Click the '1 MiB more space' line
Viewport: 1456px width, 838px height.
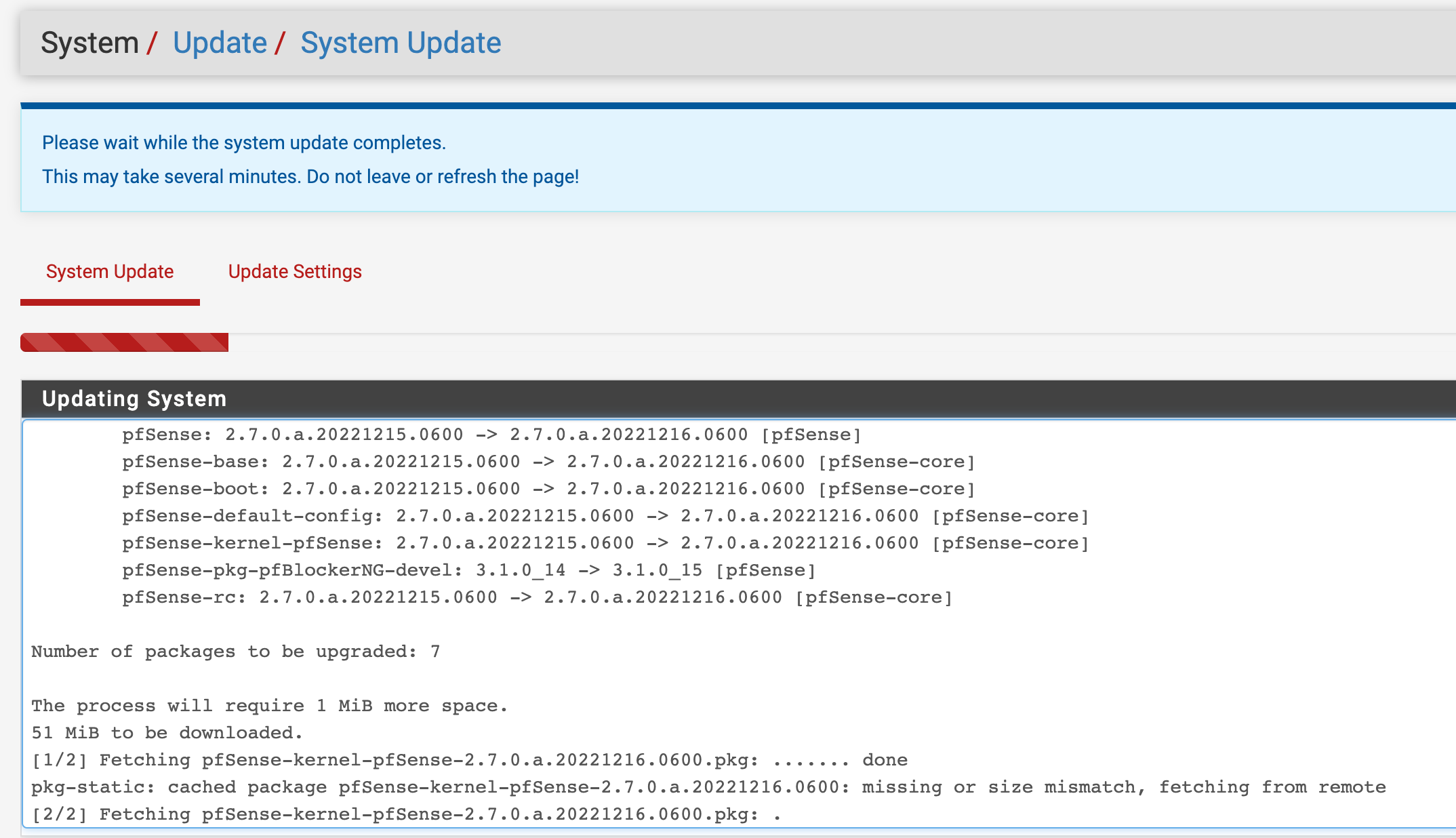coord(269,706)
